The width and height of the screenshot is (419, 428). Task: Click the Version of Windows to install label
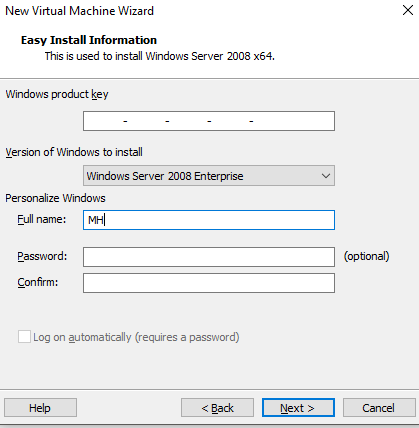74,152
